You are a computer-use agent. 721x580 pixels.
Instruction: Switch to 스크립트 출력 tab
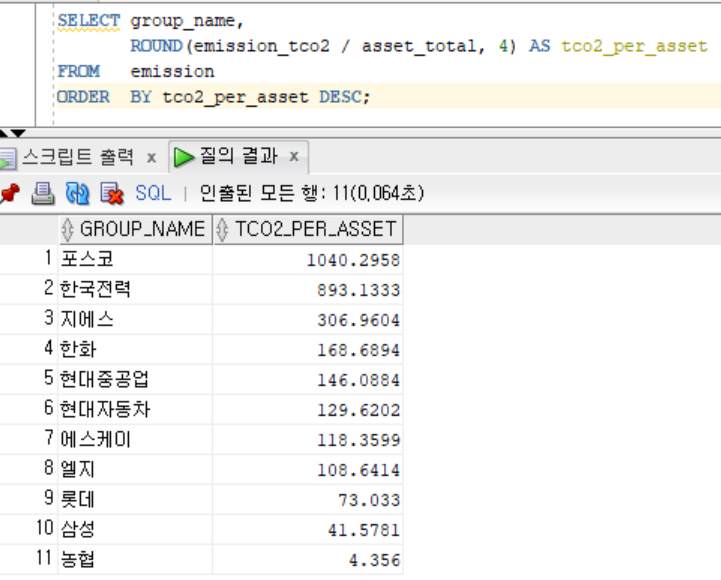coord(78,157)
